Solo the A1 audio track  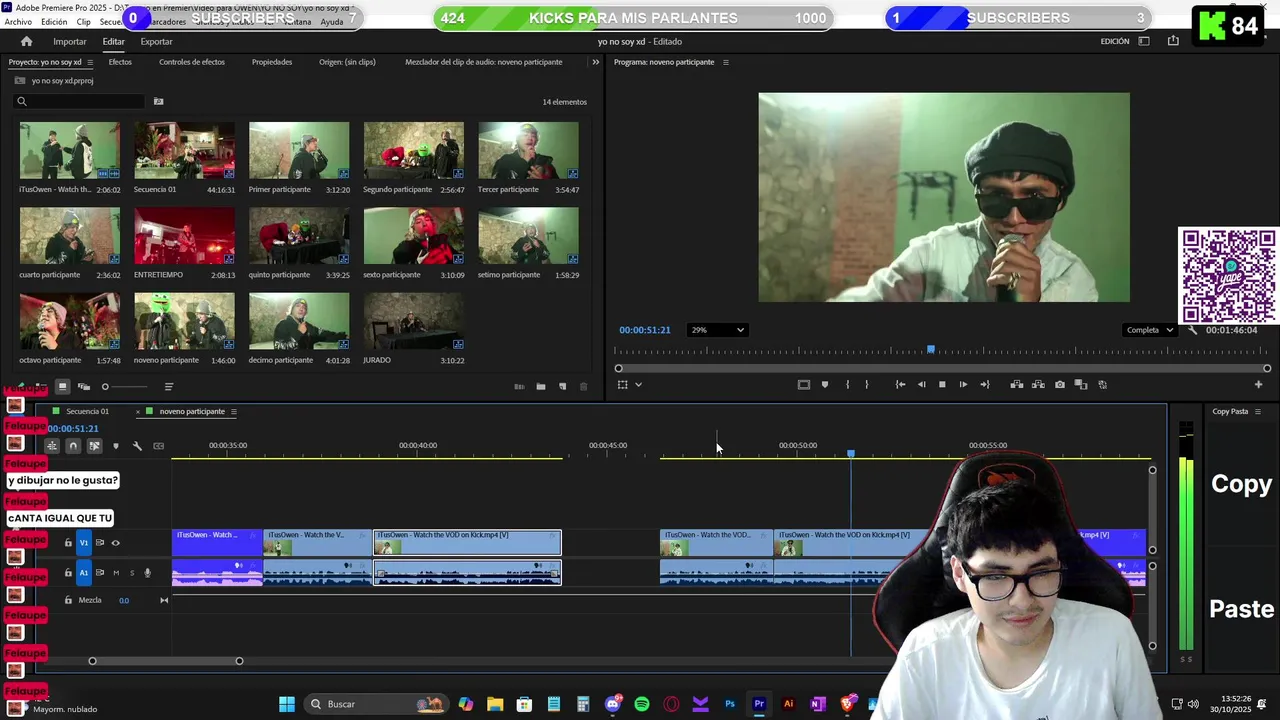coord(131,573)
